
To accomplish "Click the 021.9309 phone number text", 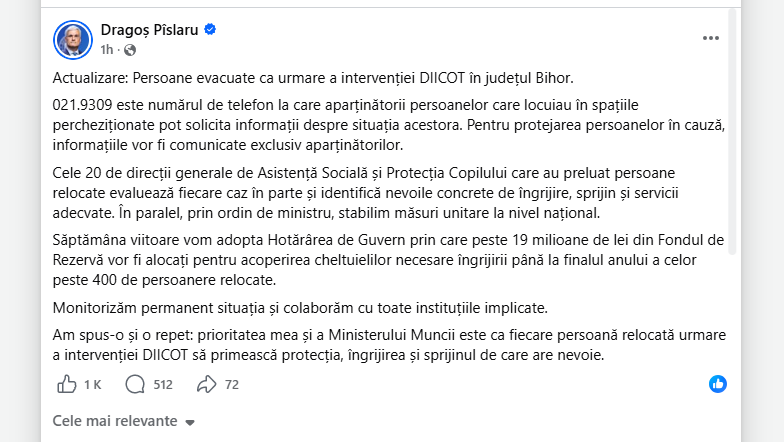I will point(84,105).
